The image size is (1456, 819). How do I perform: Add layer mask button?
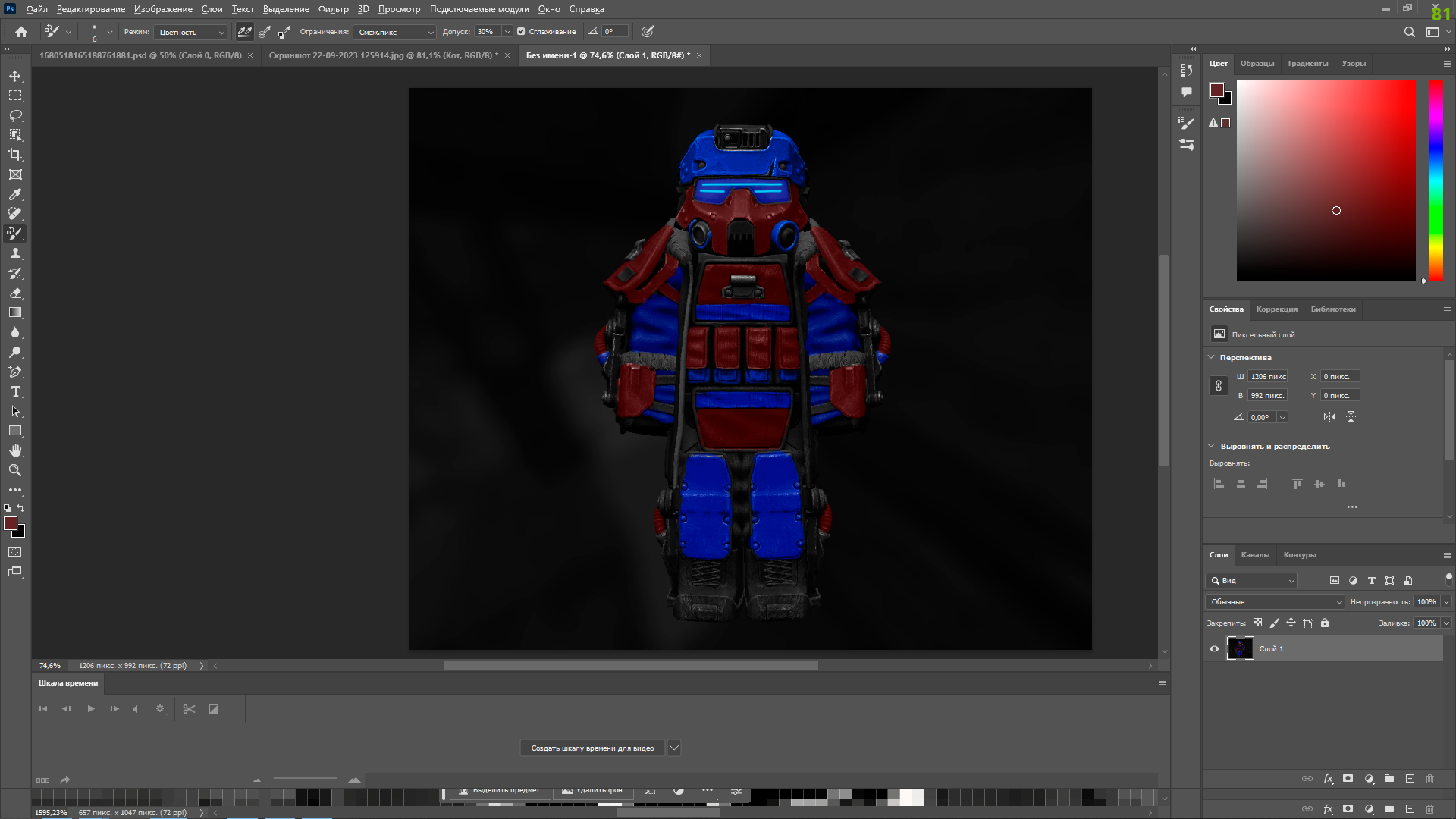[x=1348, y=779]
